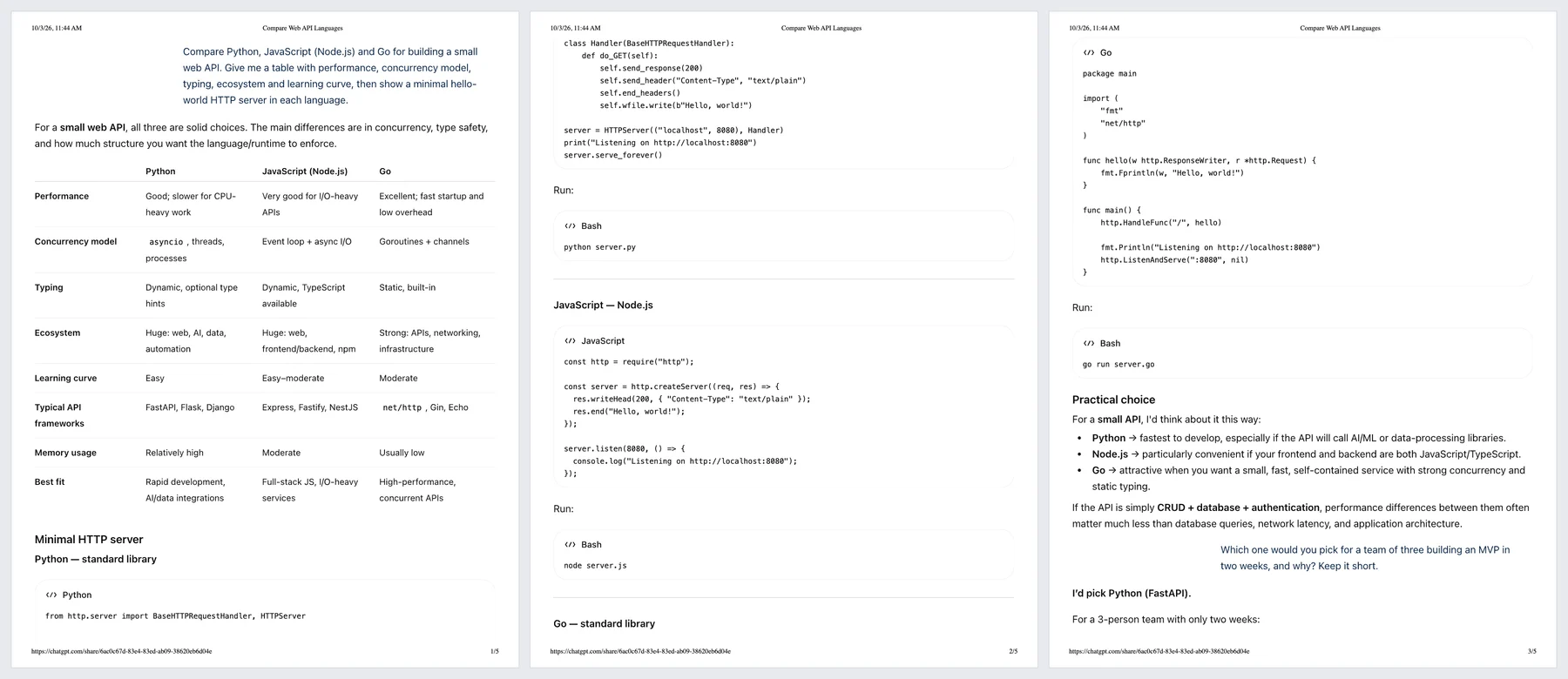Image resolution: width=1568 pixels, height=679 pixels.
Task: Click the Bash code icon above "node server.js"
Action: pos(570,545)
